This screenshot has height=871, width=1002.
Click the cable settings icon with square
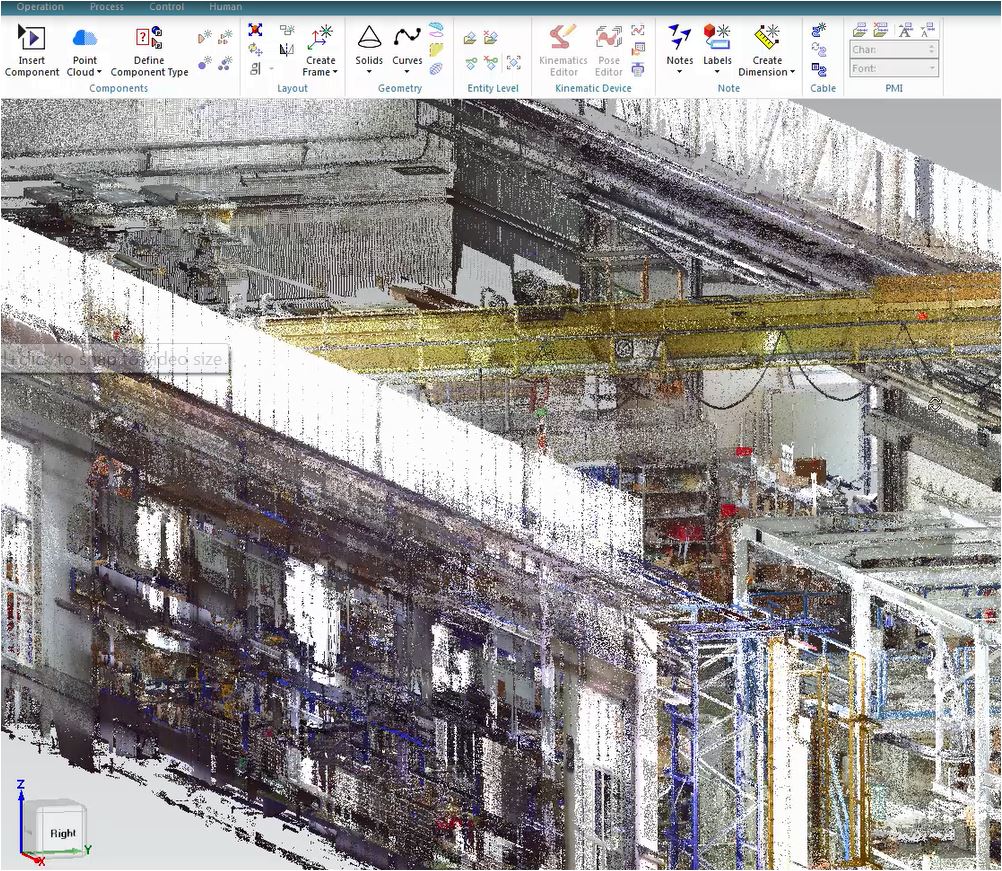point(819,68)
